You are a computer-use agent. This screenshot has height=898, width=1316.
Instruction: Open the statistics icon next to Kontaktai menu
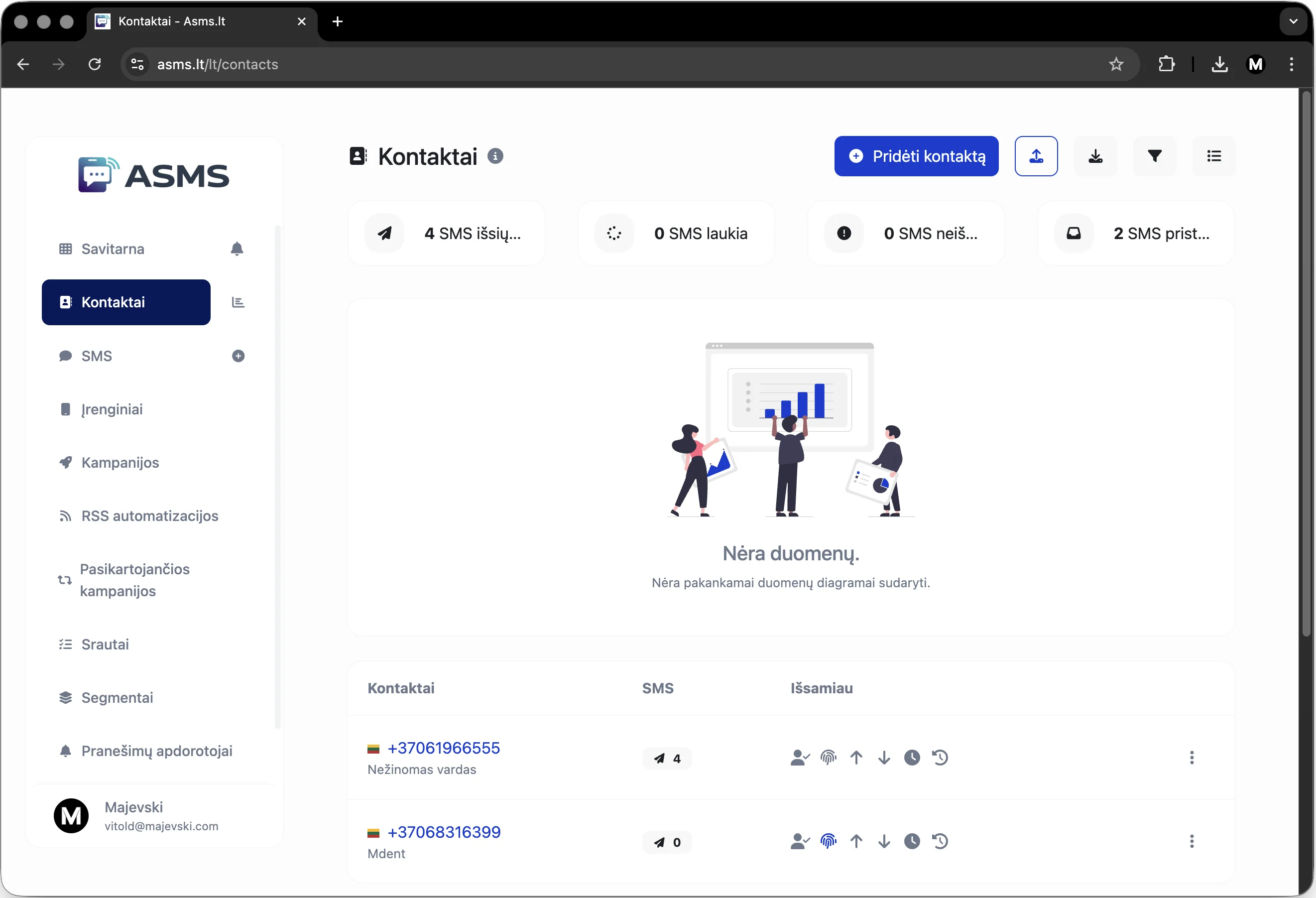tap(238, 302)
